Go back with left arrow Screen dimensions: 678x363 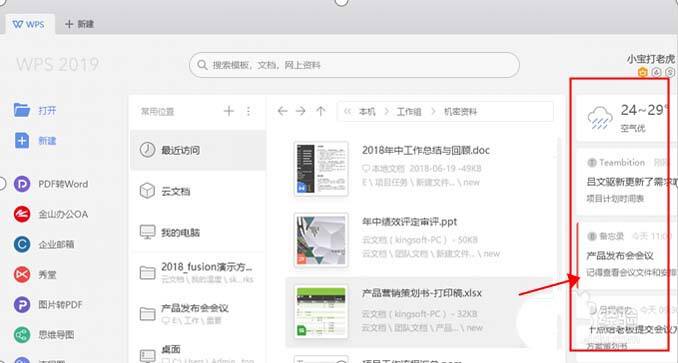[282, 111]
